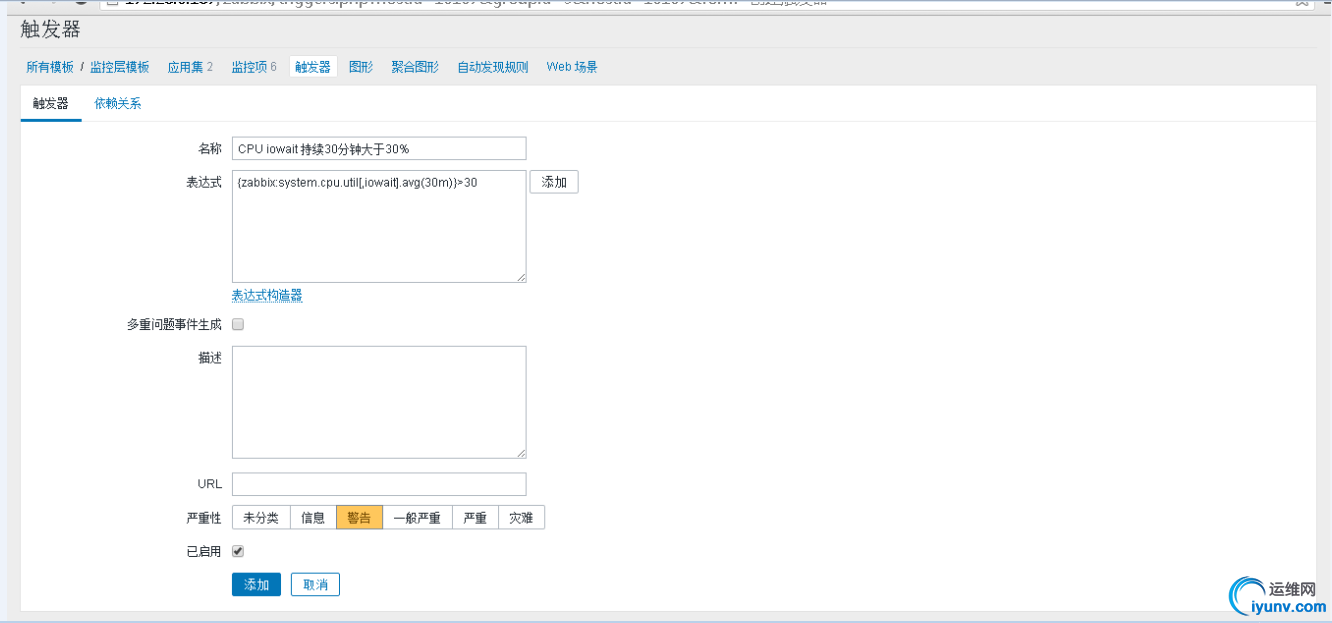
Task: Open the 图形 tab
Action: pos(361,67)
